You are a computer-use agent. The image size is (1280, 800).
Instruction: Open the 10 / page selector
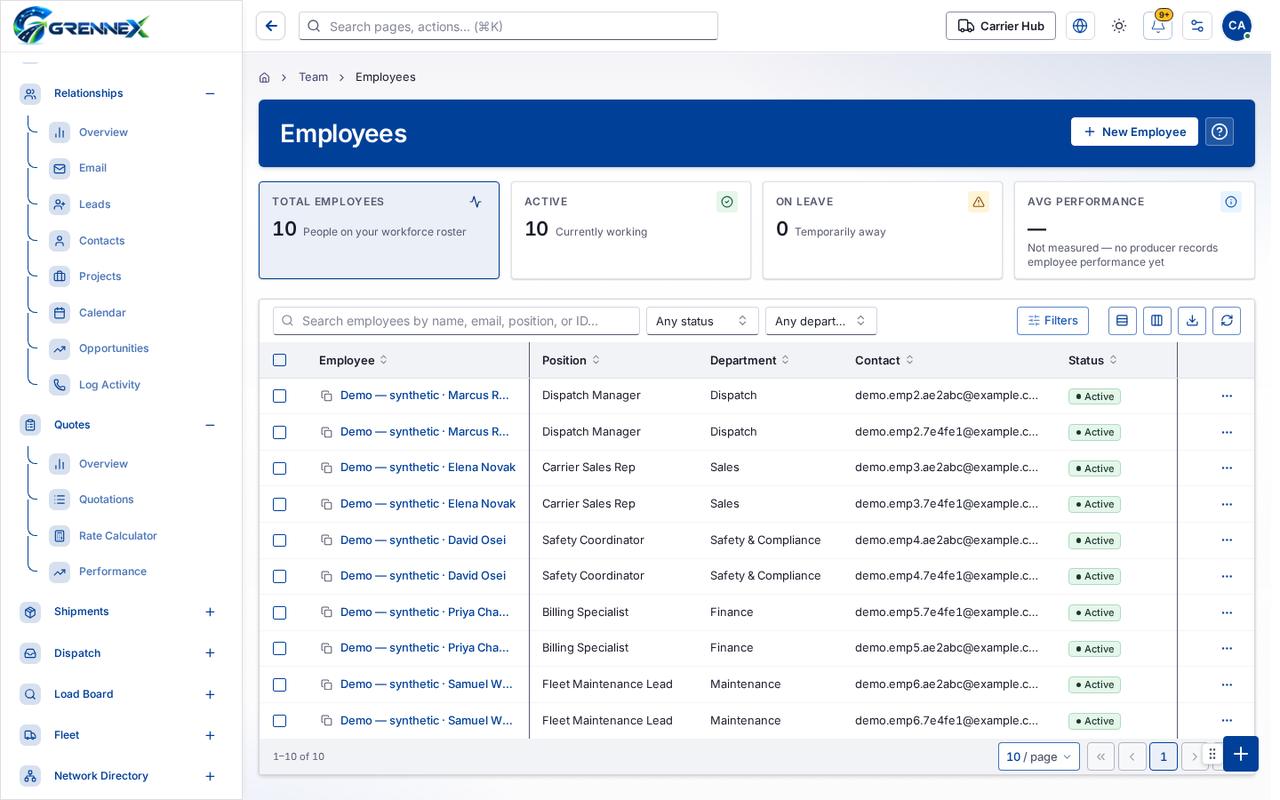pos(1039,757)
